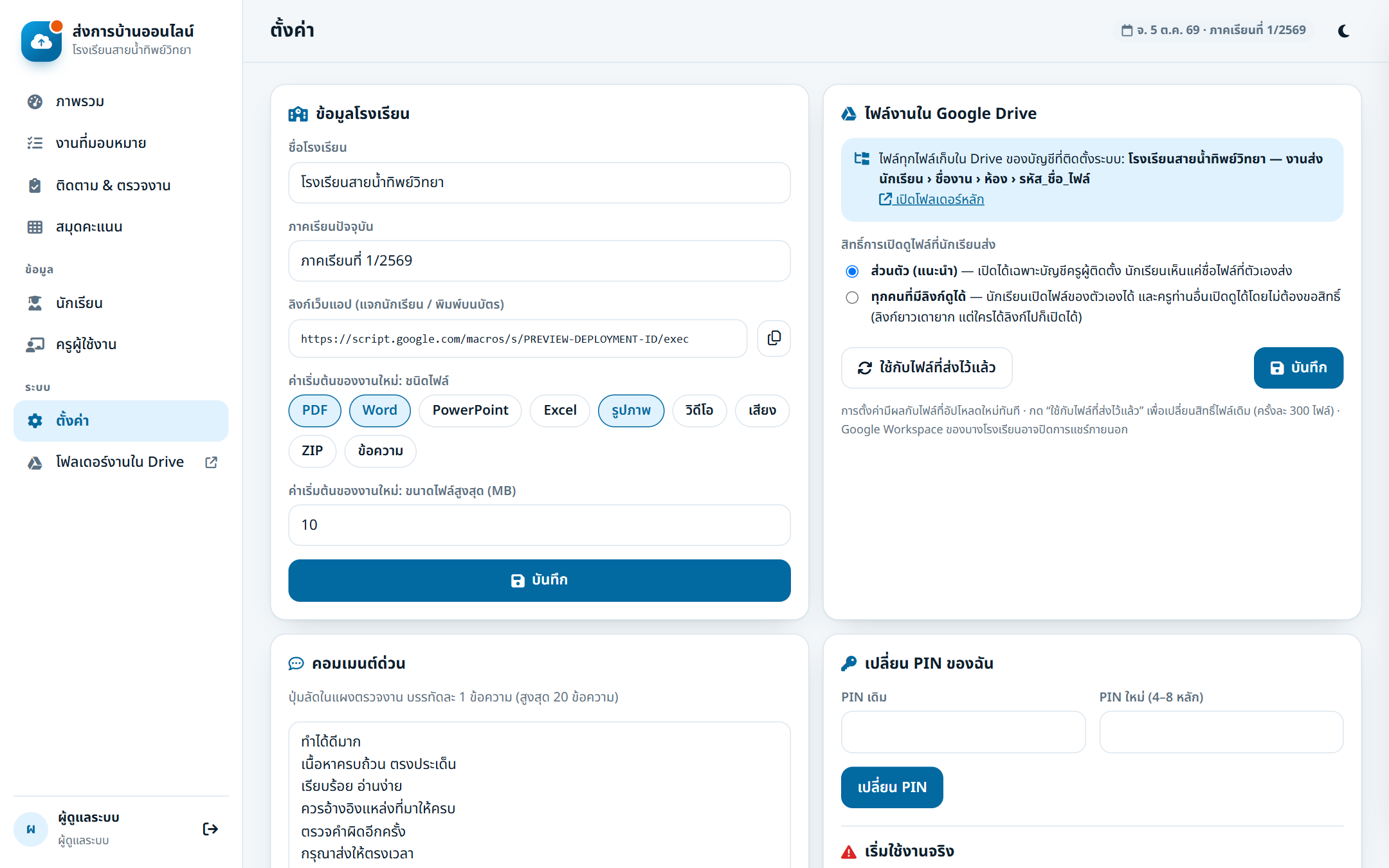Toggle the ZIP file type chip
Screen dimensions: 1389x868
point(312,451)
